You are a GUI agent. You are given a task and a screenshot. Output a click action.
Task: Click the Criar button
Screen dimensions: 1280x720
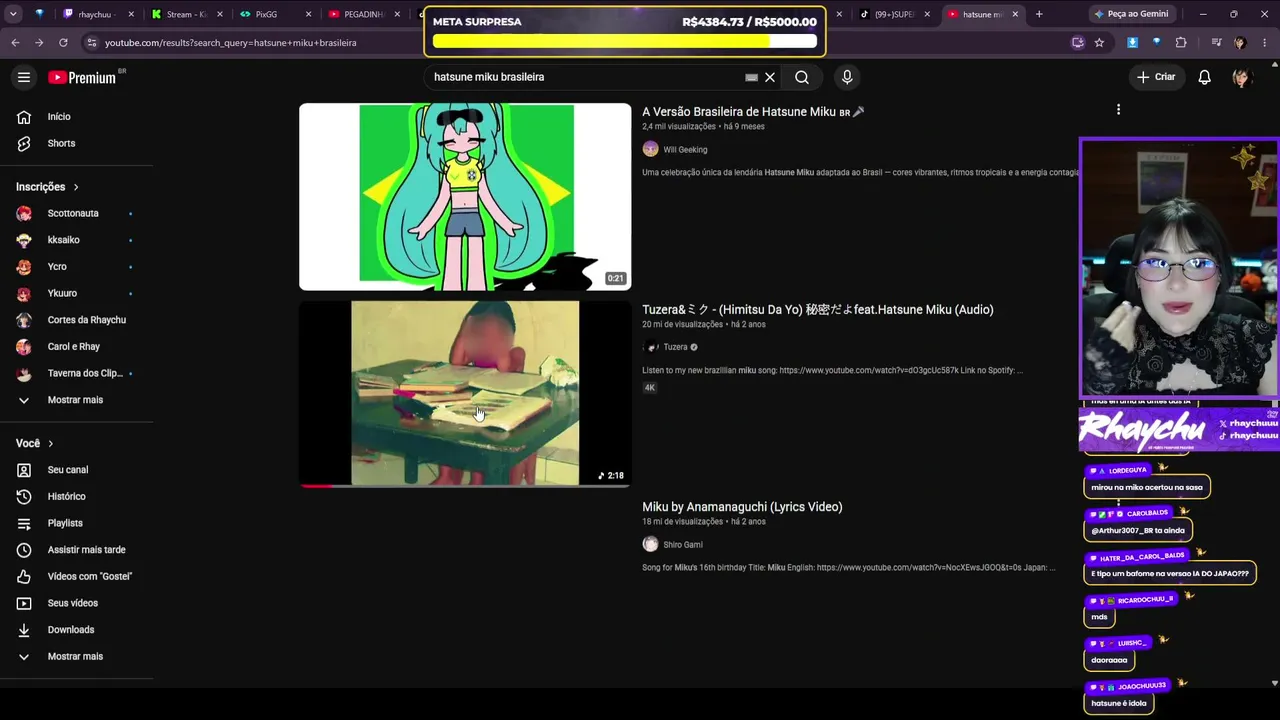click(1156, 77)
